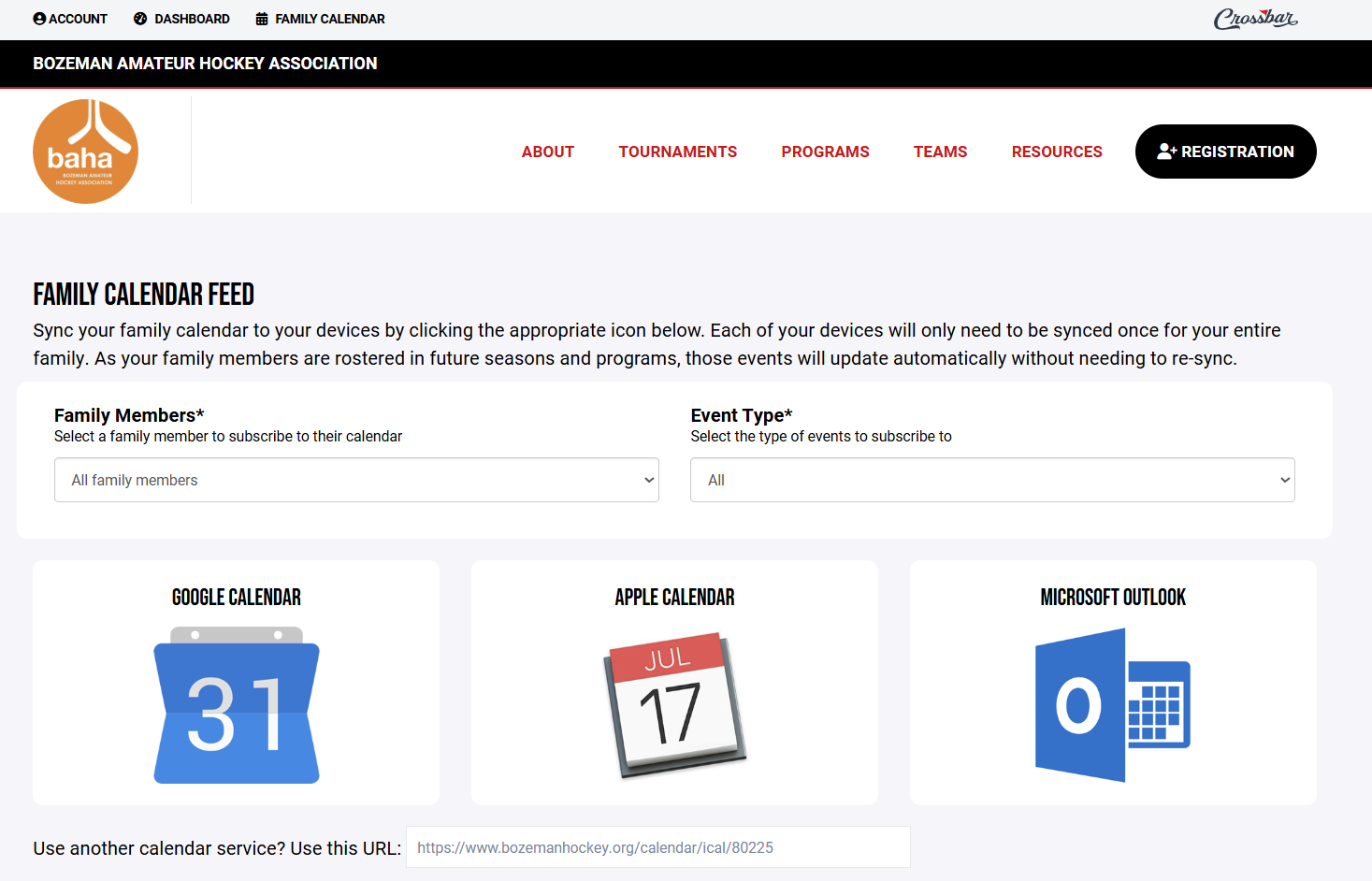
Task: Open the About menu
Action: click(548, 152)
